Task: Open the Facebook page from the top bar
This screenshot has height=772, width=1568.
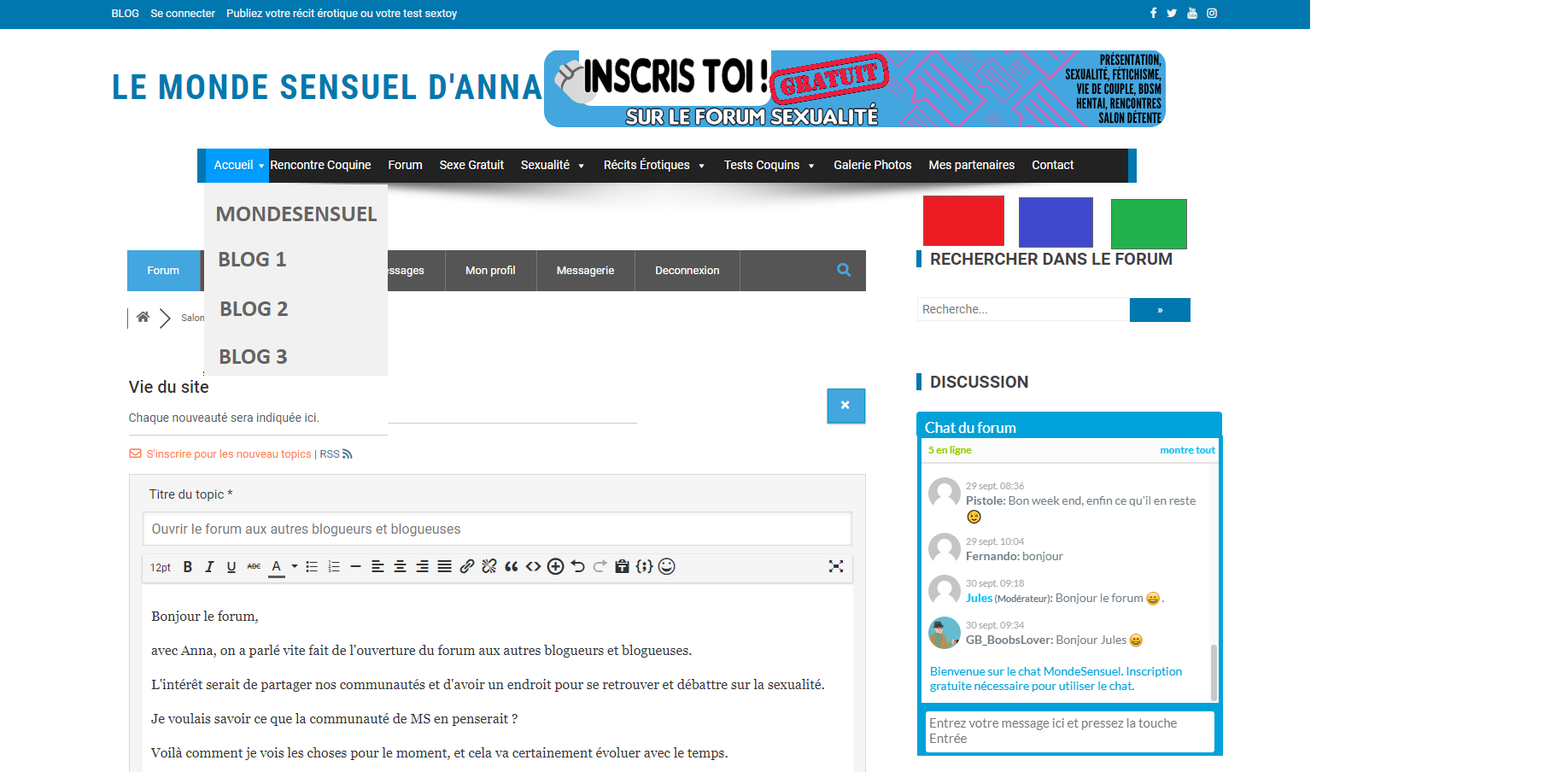Action: 1153,13
